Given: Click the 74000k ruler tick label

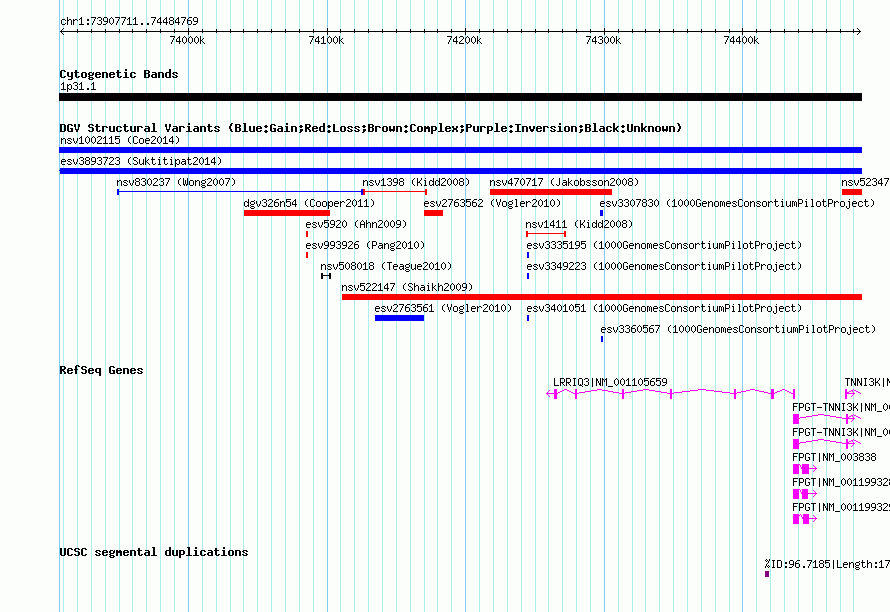Looking at the screenshot, I should [x=187, y=40].
